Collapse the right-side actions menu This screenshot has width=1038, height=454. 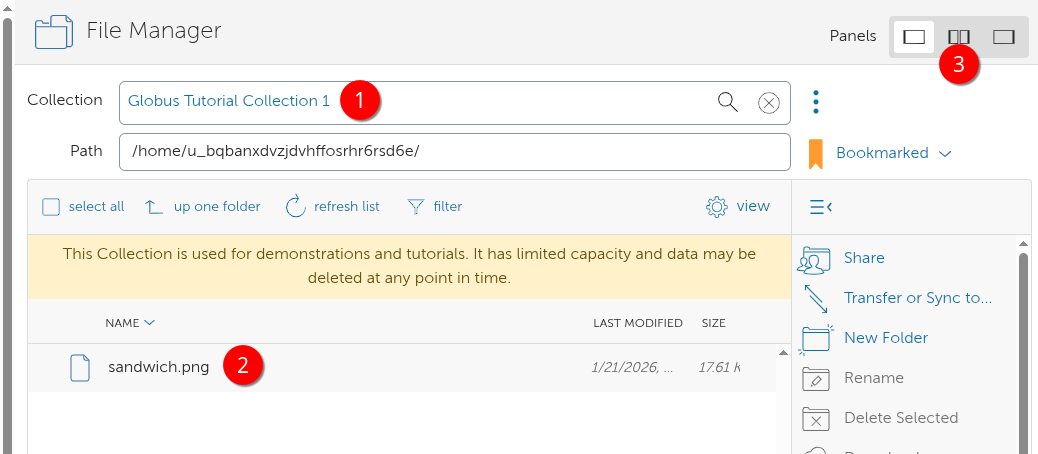click(x=820, y=207)
